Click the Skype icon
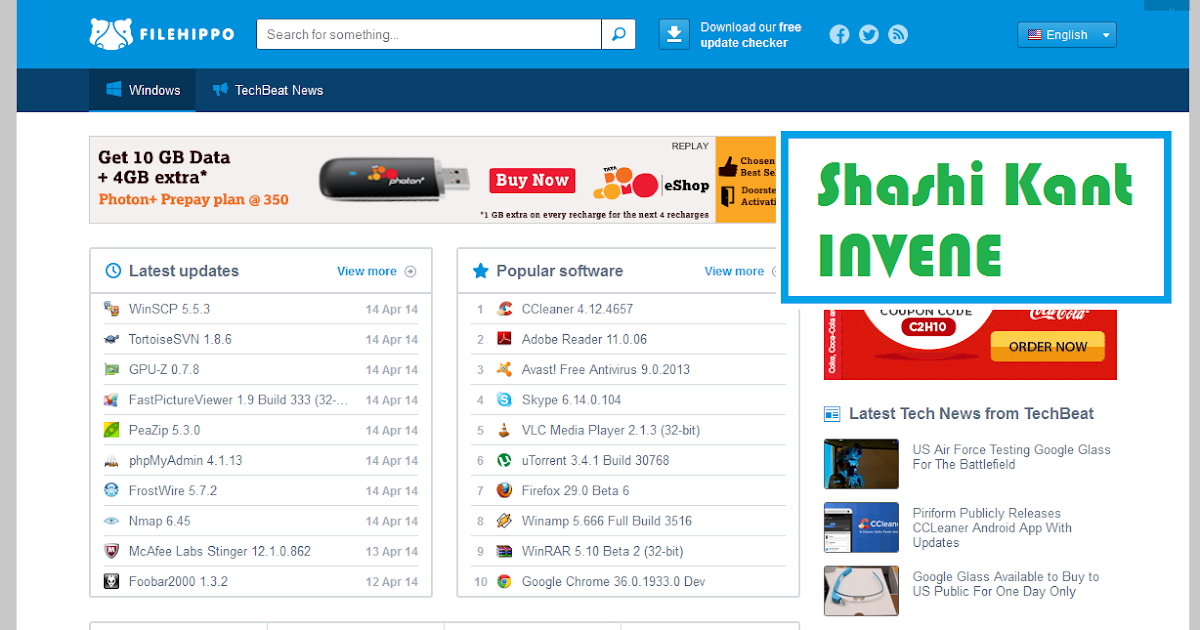Viewport: 1200px width, 630px height. coord(505,400)
